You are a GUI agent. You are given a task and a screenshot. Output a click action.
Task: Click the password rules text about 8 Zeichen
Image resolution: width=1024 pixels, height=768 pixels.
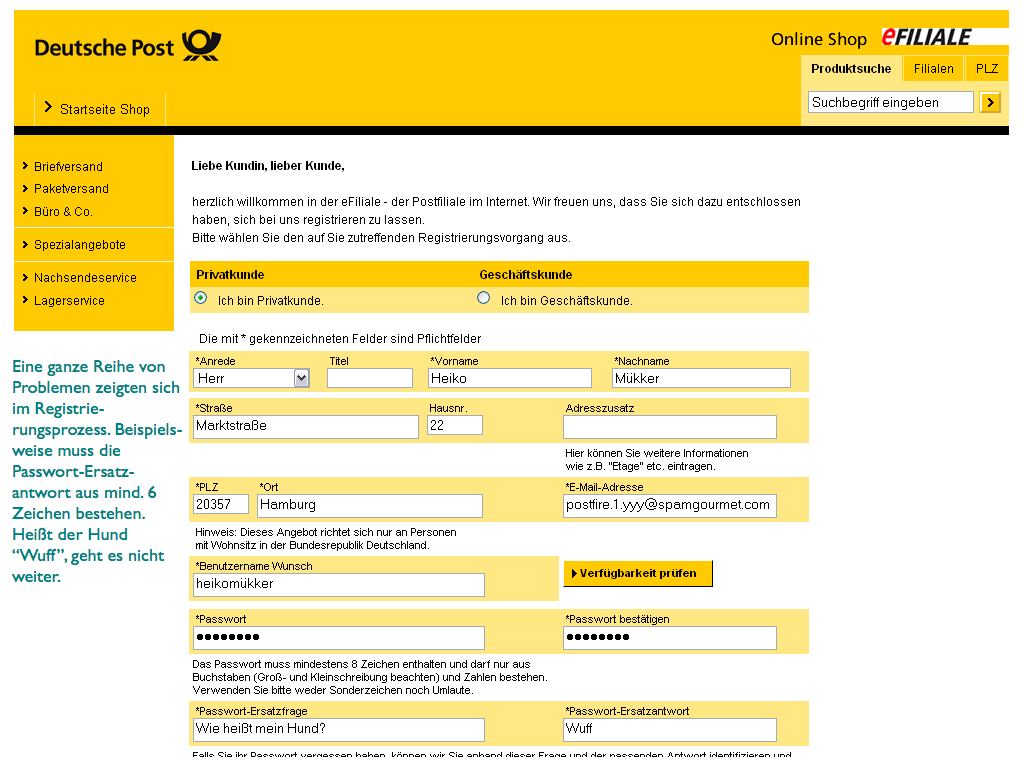(x=370, y=677)
